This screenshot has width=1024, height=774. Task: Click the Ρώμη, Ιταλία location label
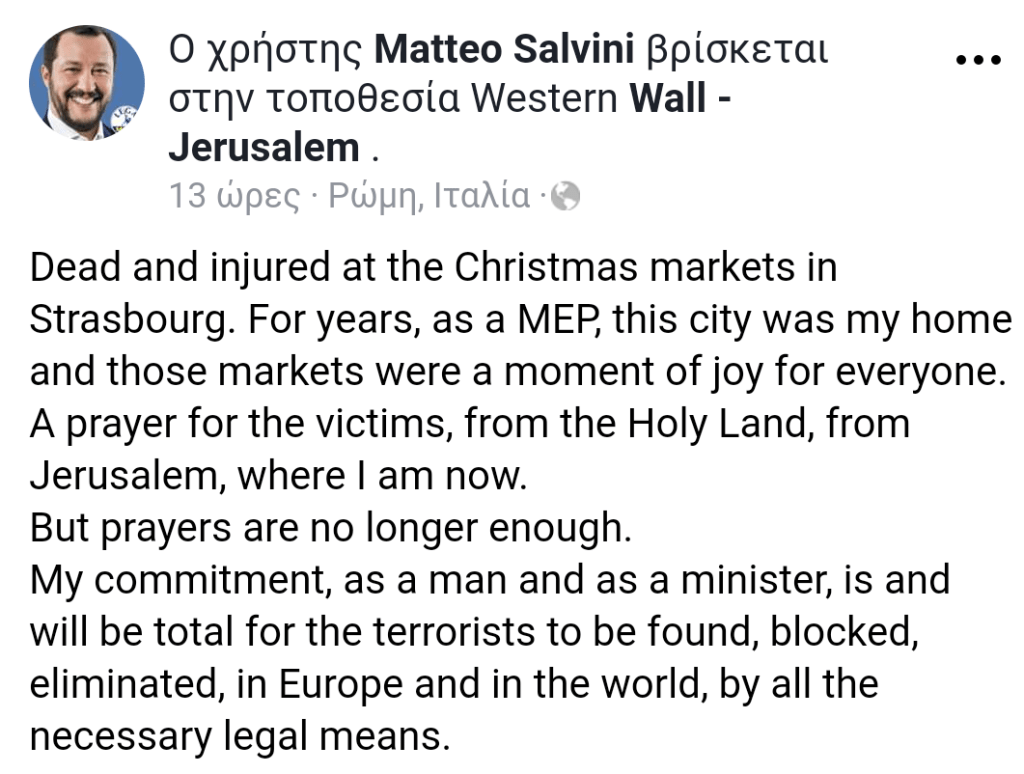point(429,196)
